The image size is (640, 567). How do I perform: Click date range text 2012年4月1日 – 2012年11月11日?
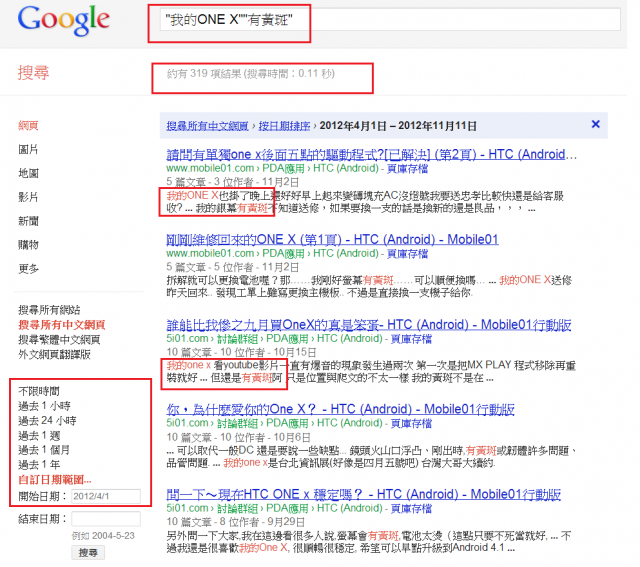coord(398,126)
